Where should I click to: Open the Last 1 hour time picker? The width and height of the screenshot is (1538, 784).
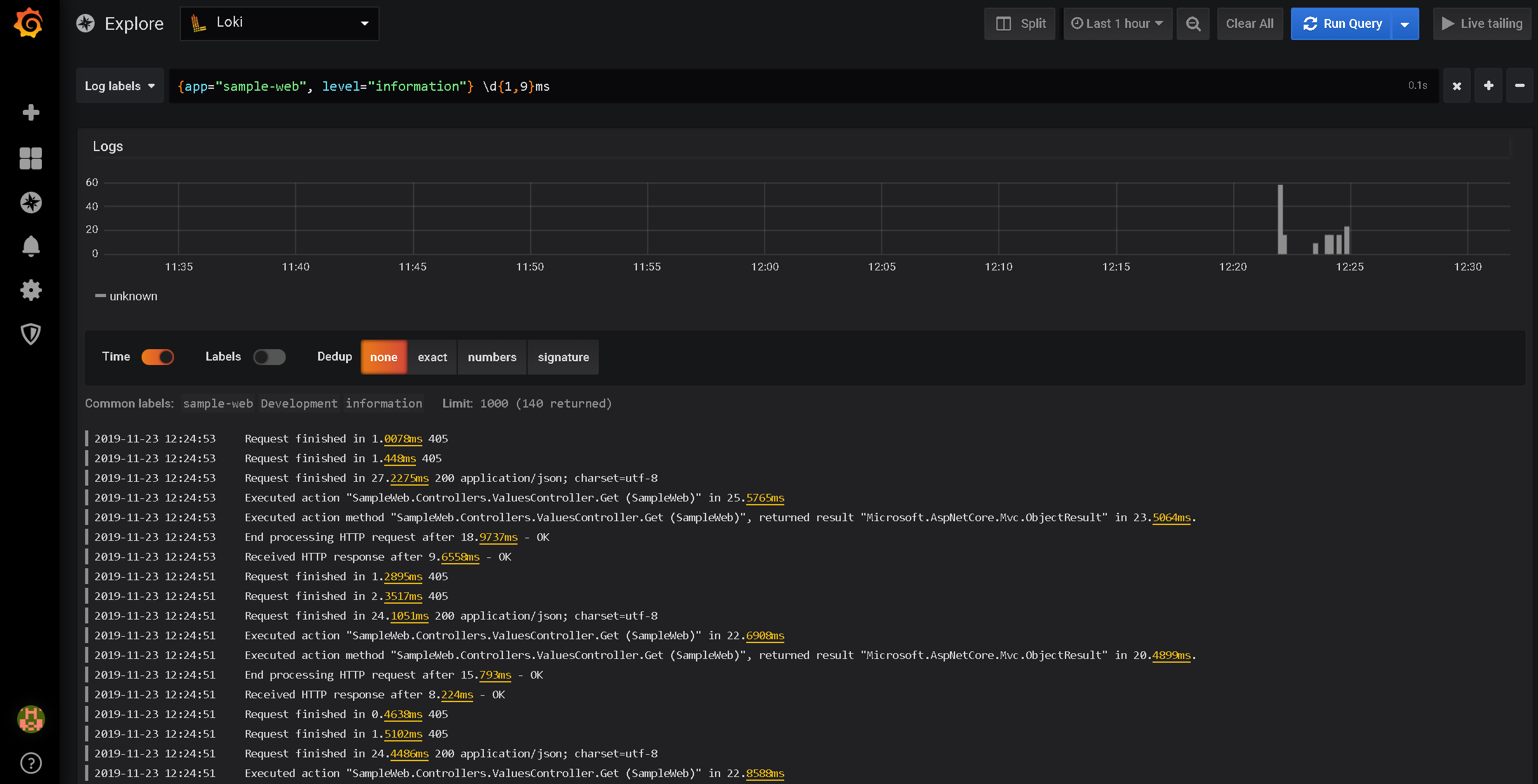point(1118,23)
